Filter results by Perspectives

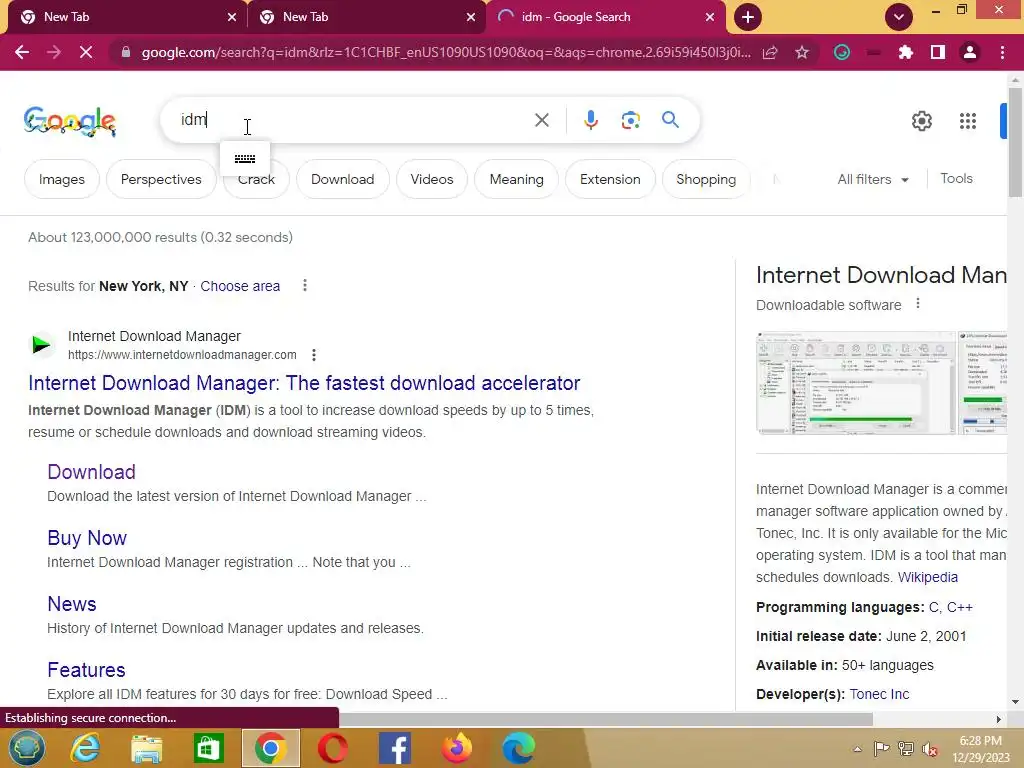(x=161, y=179)
